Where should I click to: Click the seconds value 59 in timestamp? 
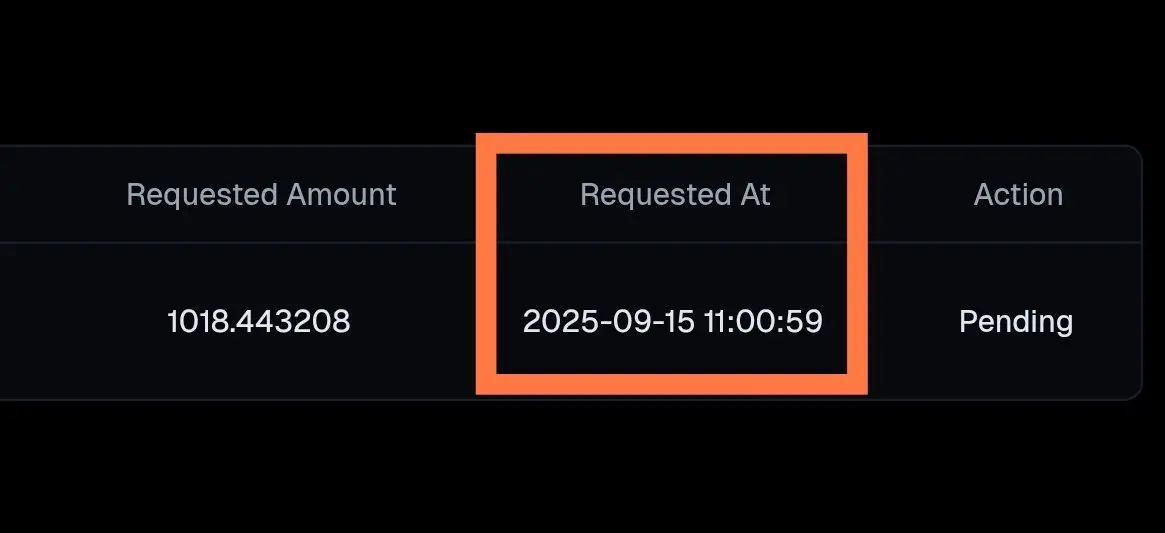(805, 322)
